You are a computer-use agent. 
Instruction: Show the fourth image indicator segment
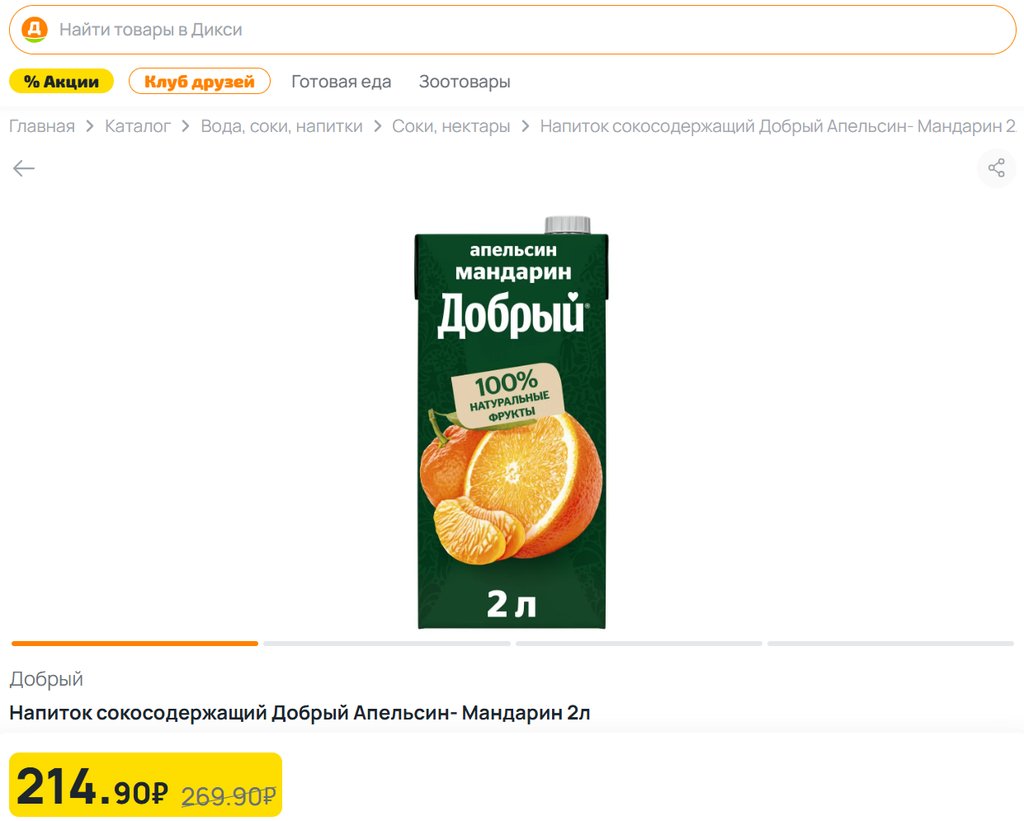point(890,643)
